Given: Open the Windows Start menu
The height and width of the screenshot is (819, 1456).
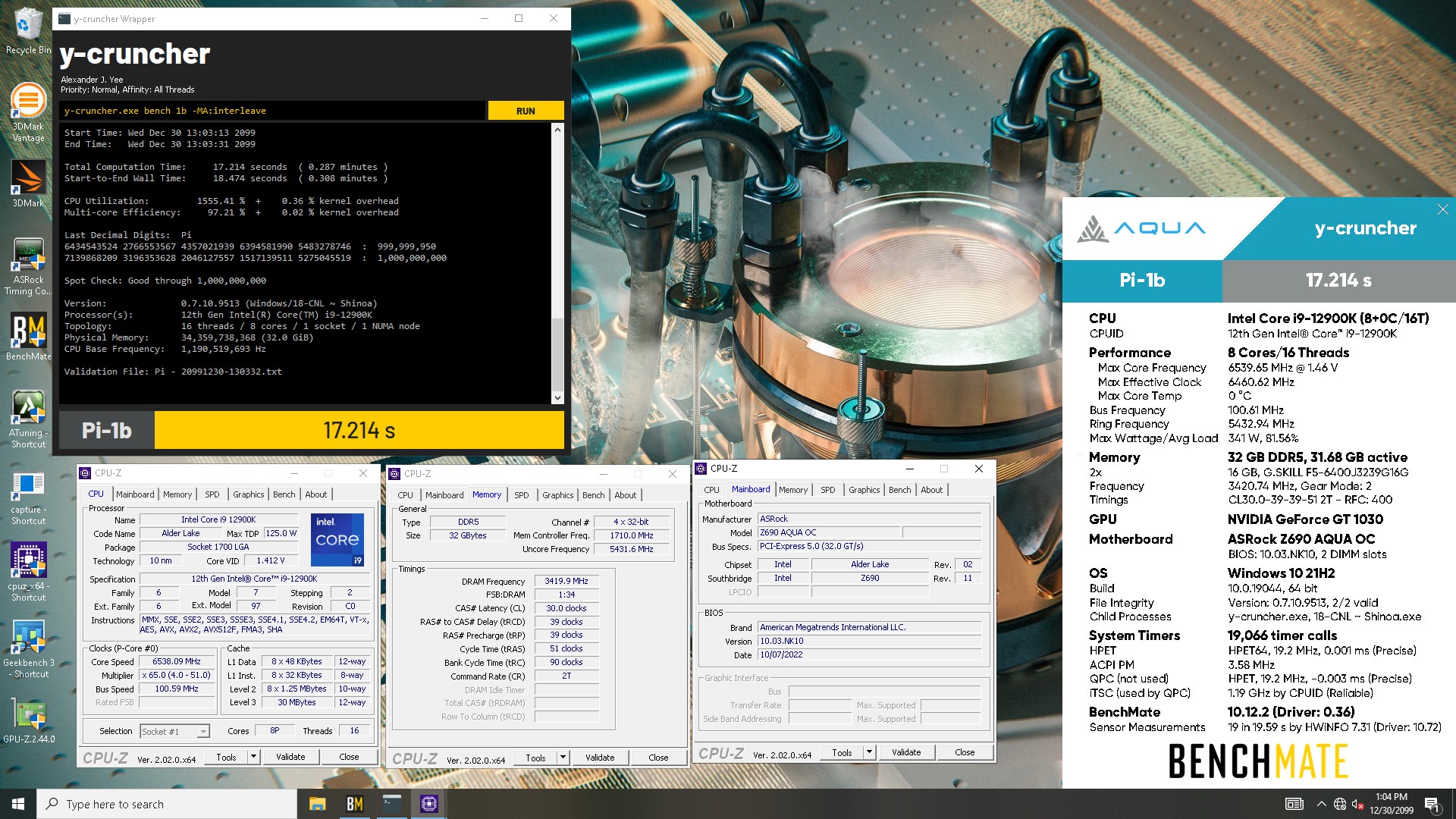Looking at the screenshot, I should pos(18,804).
